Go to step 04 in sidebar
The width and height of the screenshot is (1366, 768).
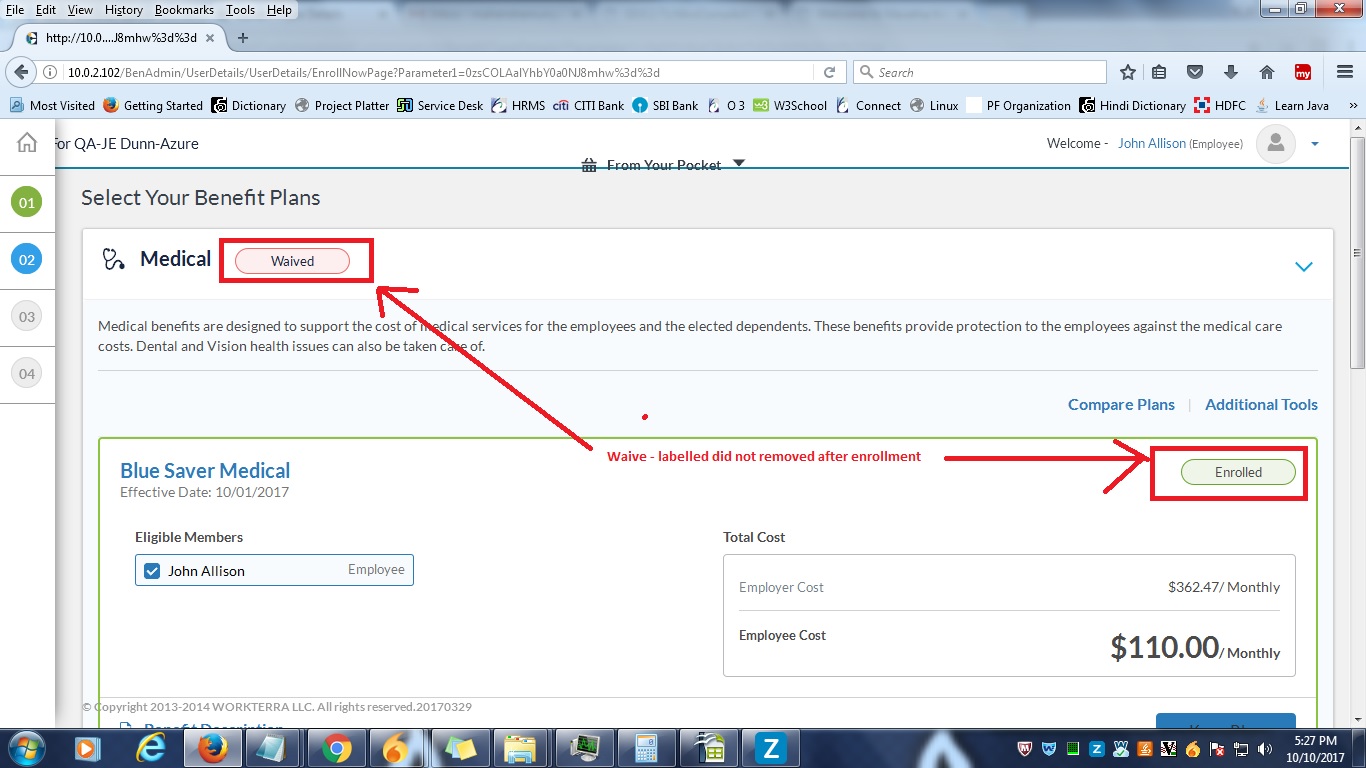[x=26, y=374]
